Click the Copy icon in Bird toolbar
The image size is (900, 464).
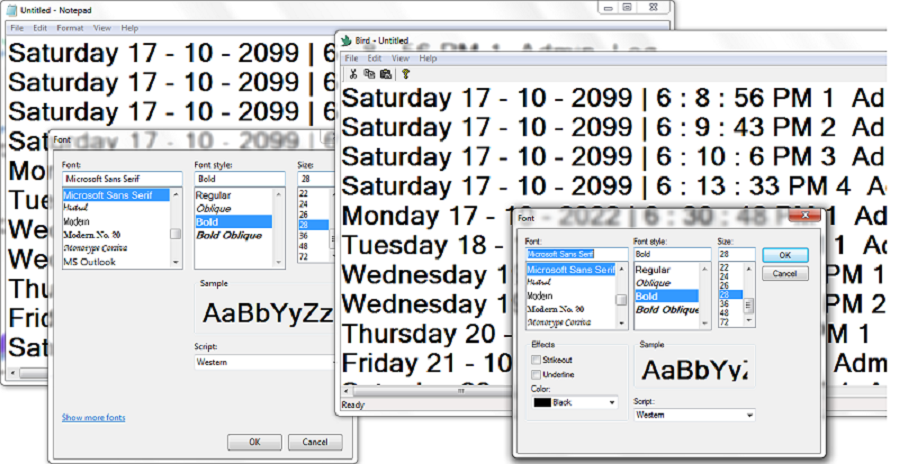point(369,74)
